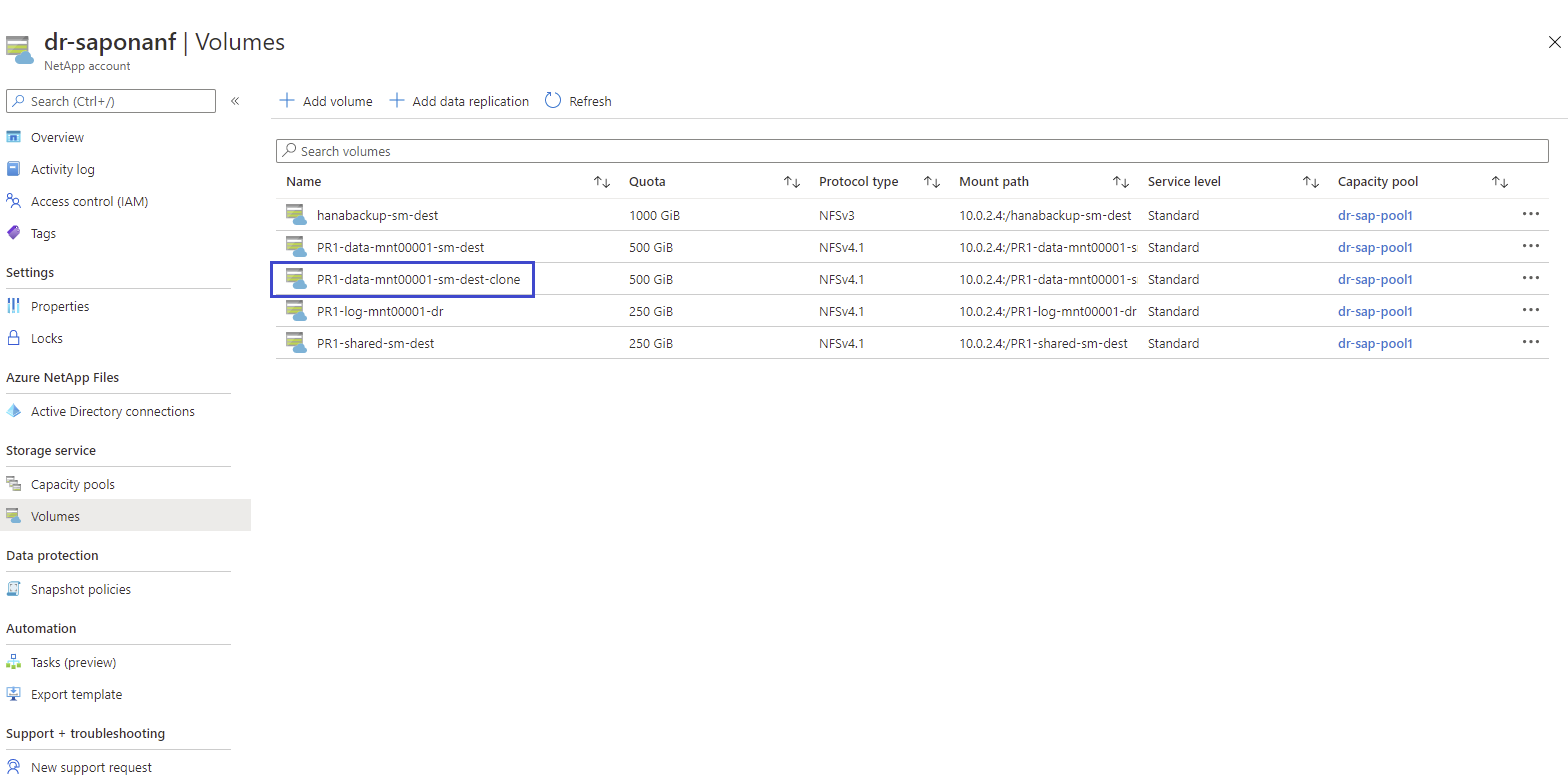Click the Refresh circular arrow icon
The height and width of the screenshot is (783, 1568).
point(553,101)
